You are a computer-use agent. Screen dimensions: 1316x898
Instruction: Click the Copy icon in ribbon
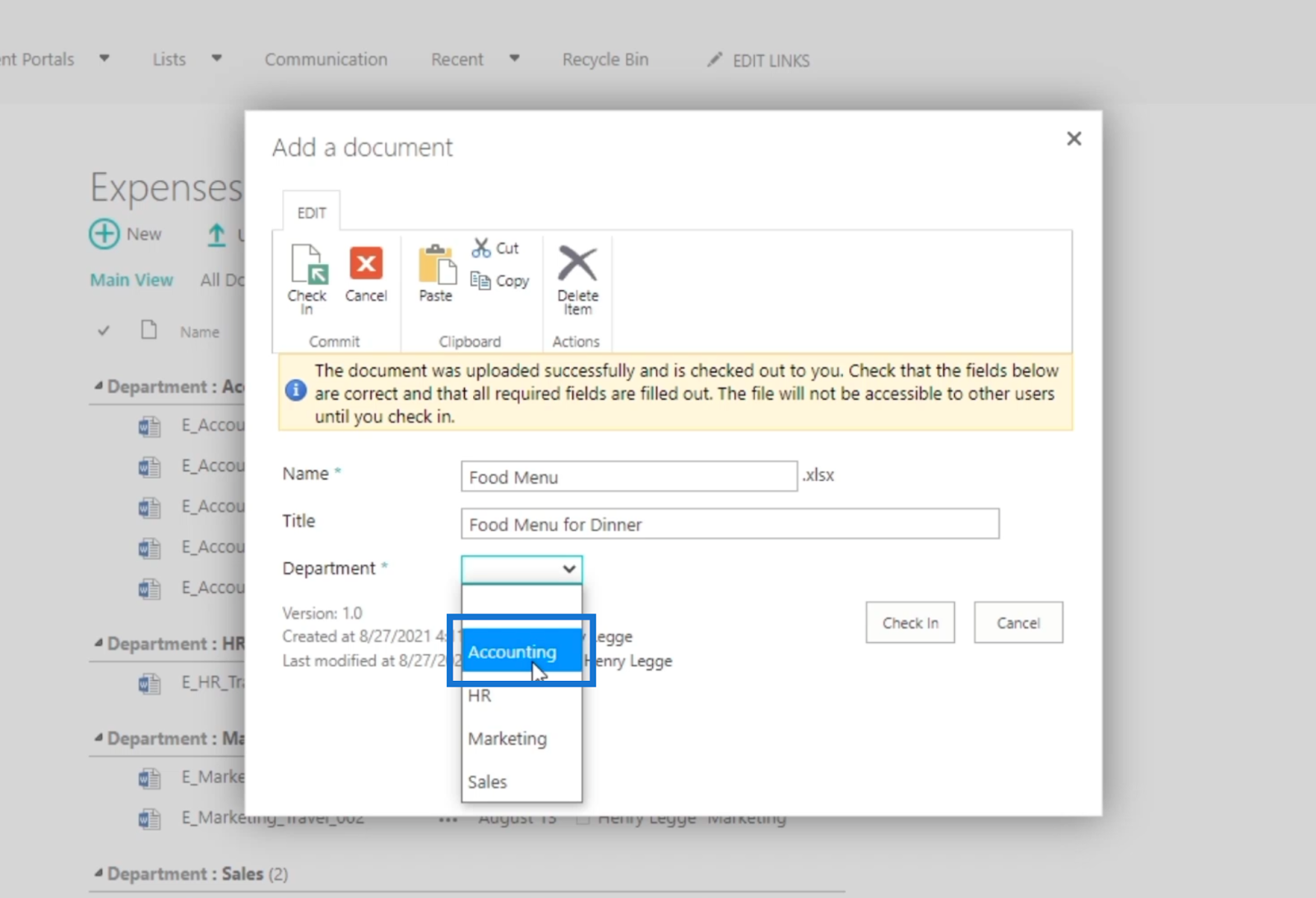point(481,281)
